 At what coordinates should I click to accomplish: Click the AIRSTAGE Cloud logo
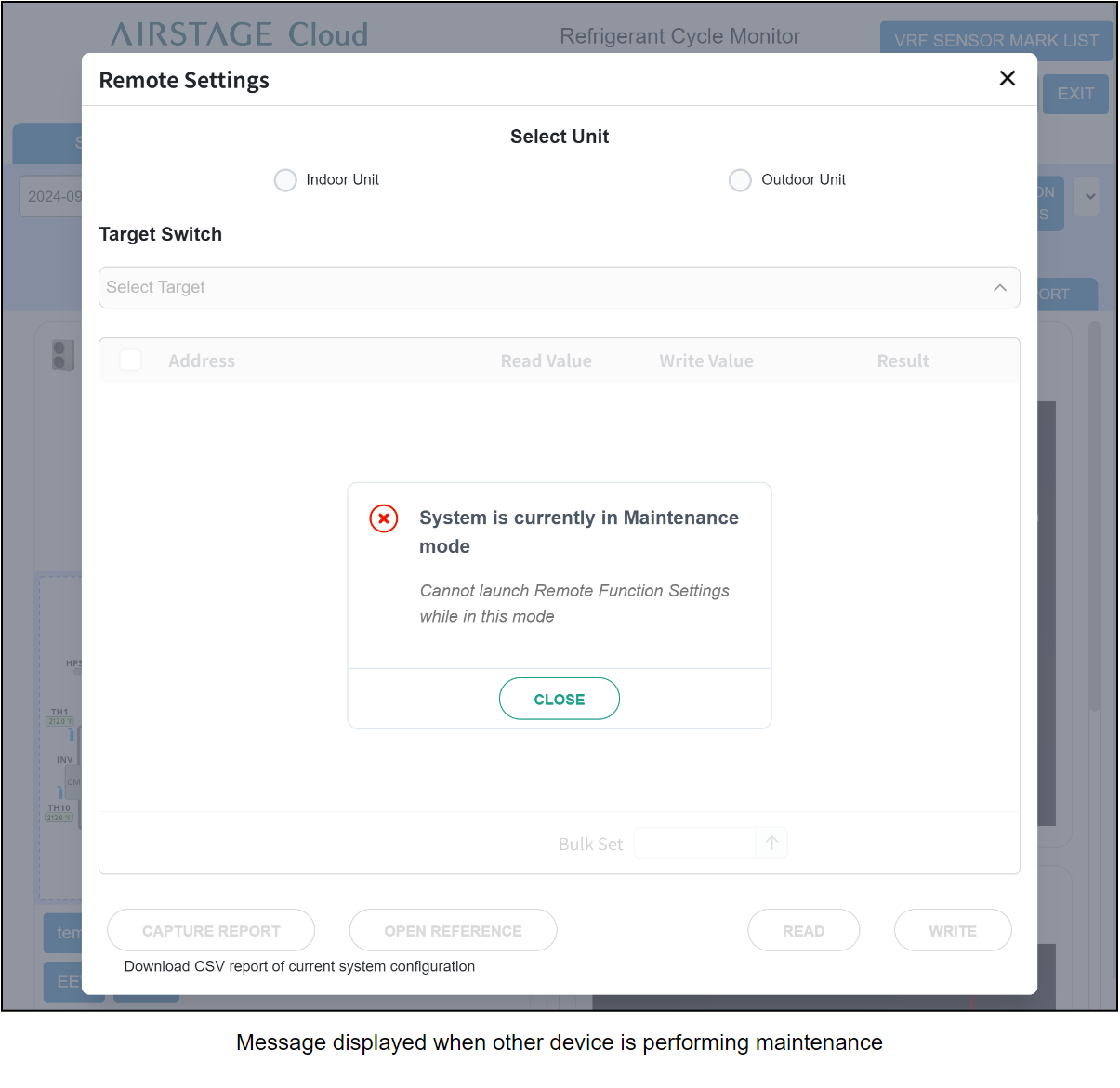pyautogui.click(x=239, y=35)
